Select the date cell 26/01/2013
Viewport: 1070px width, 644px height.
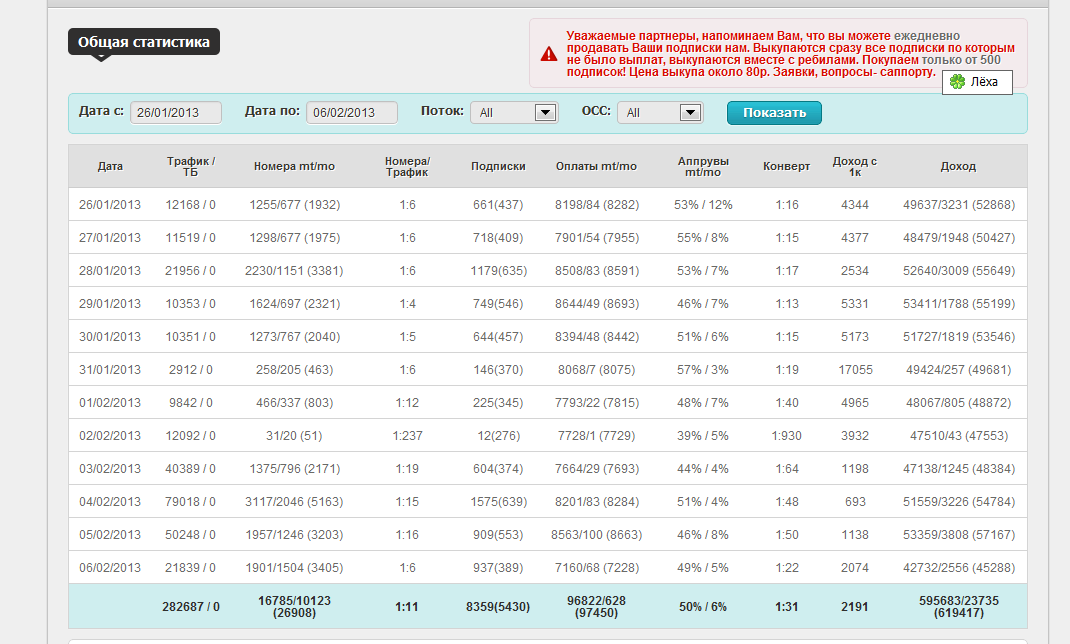110,205
